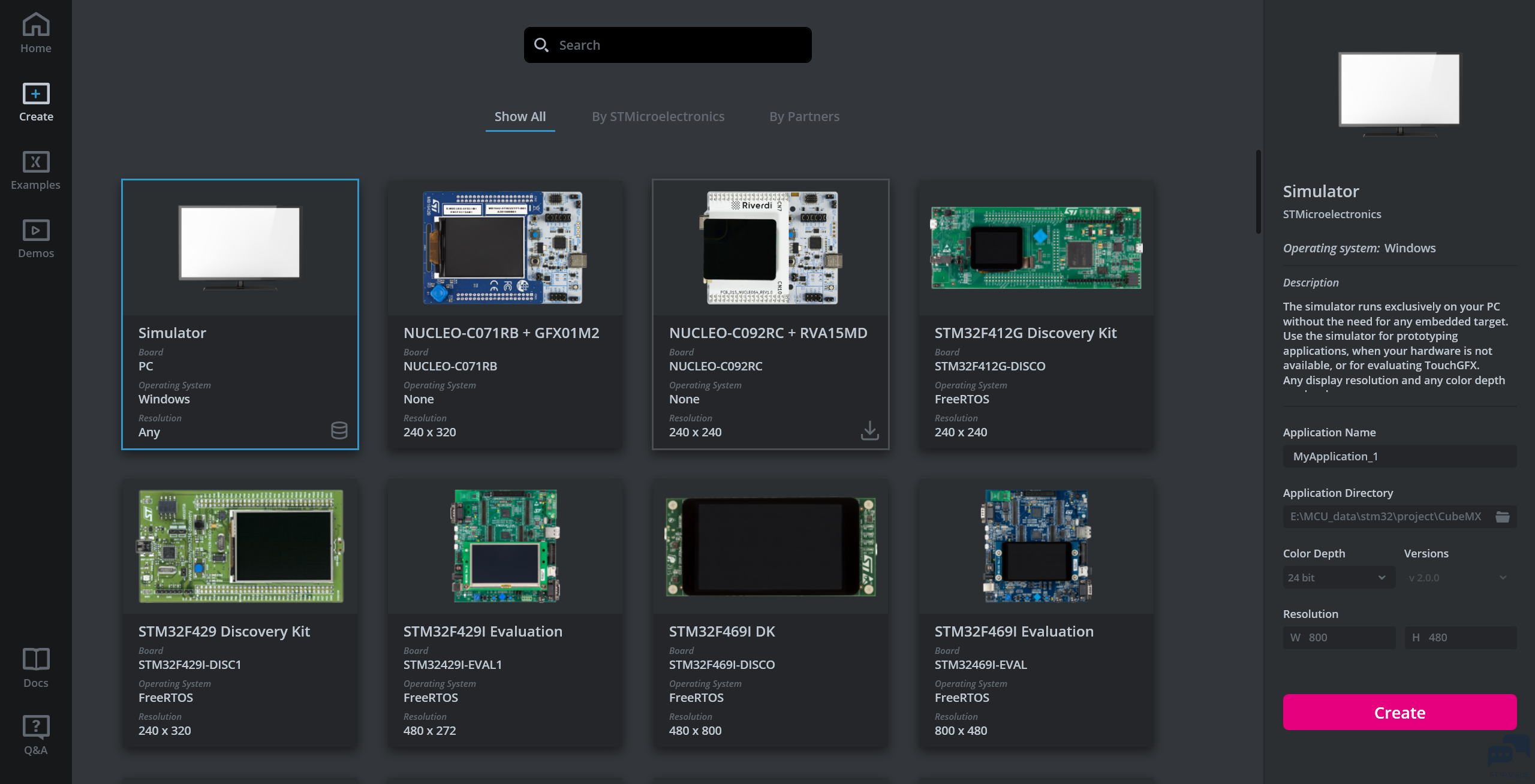The height and width of the screenshot is (784, 1535).
Task: Select the STM32F469I DK board thumbnail
Action: coord(770,545)
